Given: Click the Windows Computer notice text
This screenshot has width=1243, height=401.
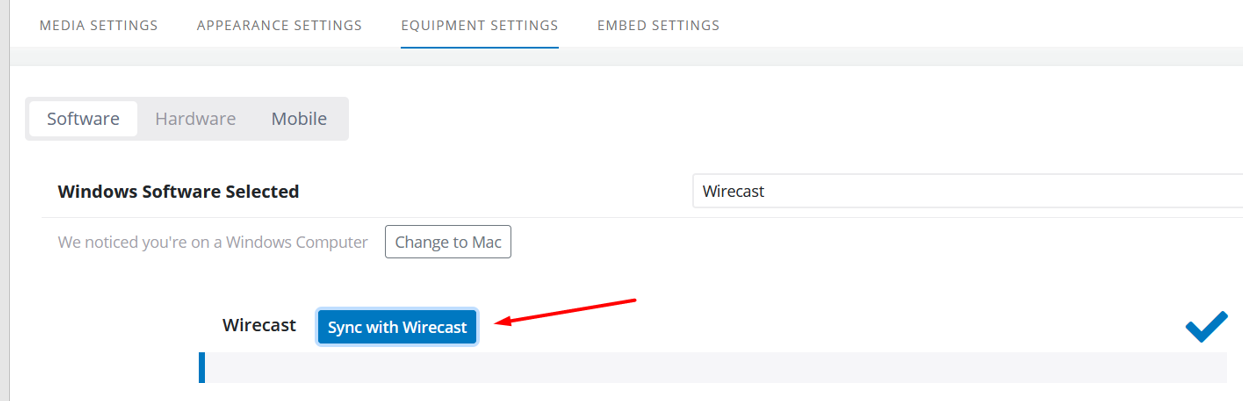Looking at the screenshot, I should point(213,242).
